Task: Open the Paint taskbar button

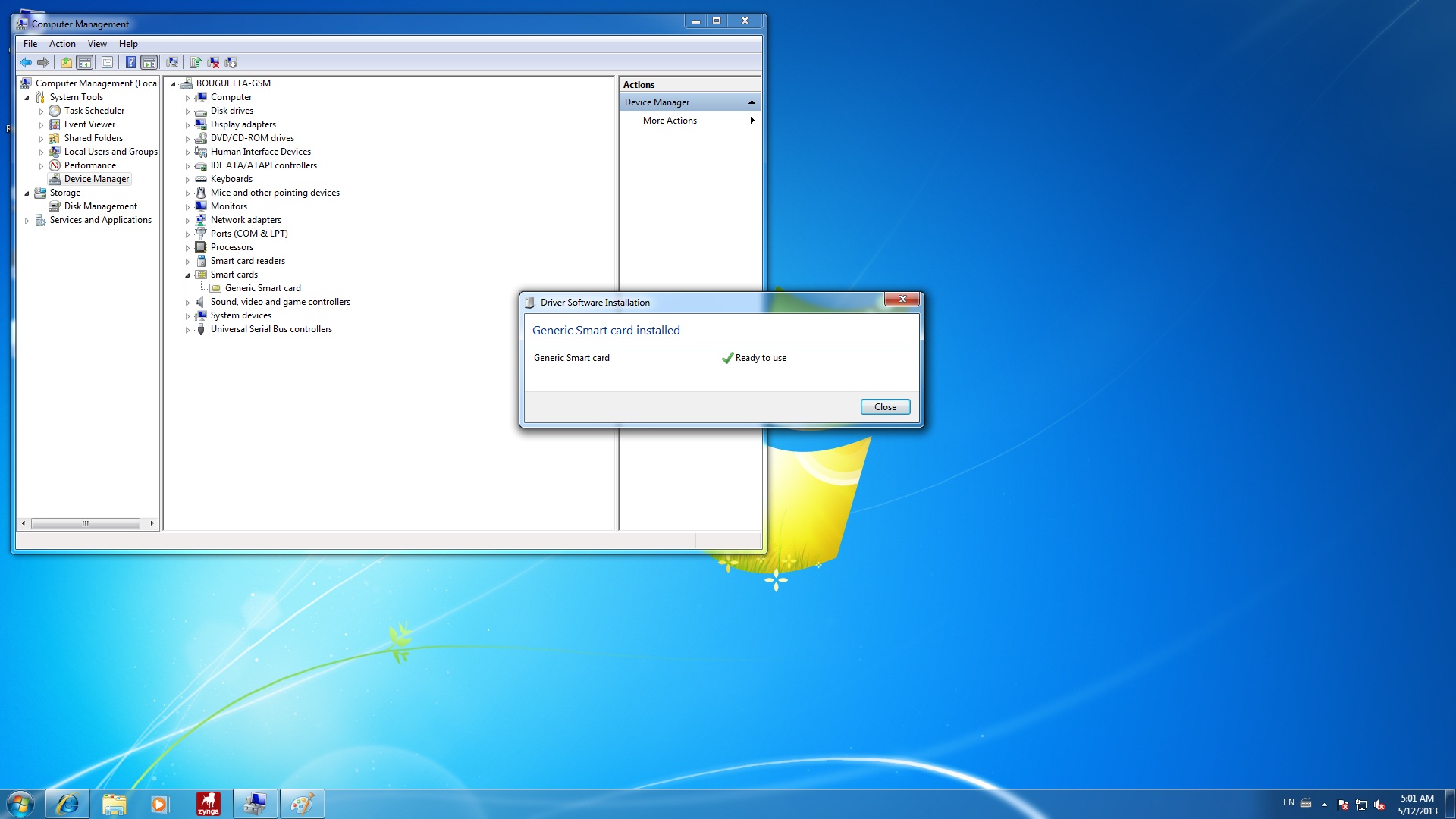Action: (x=302, y=804)
